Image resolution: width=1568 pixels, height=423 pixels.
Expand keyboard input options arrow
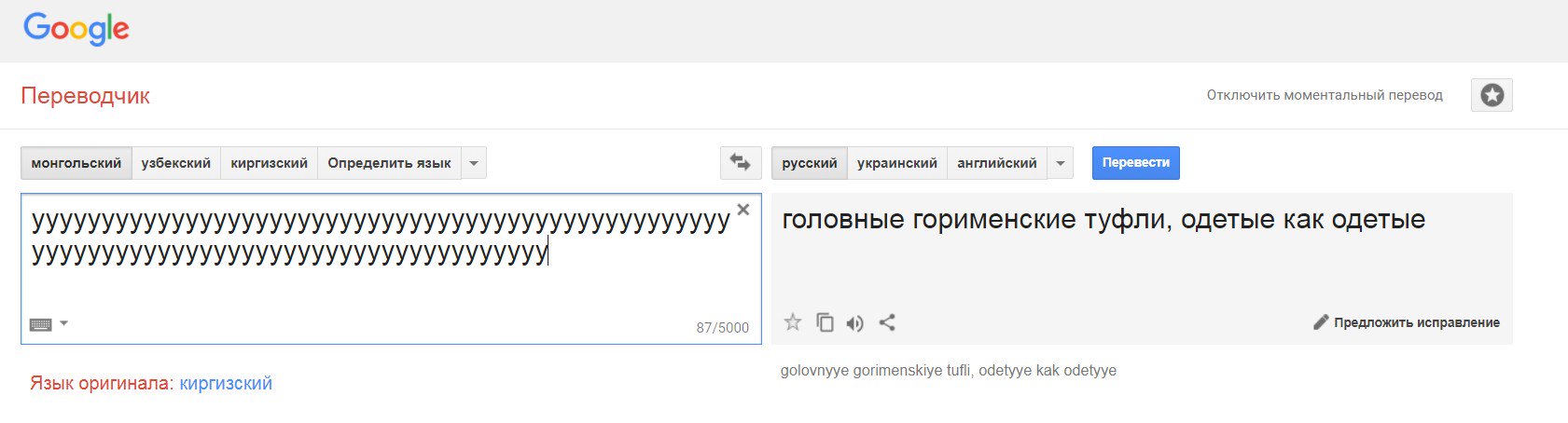point(64,323)
